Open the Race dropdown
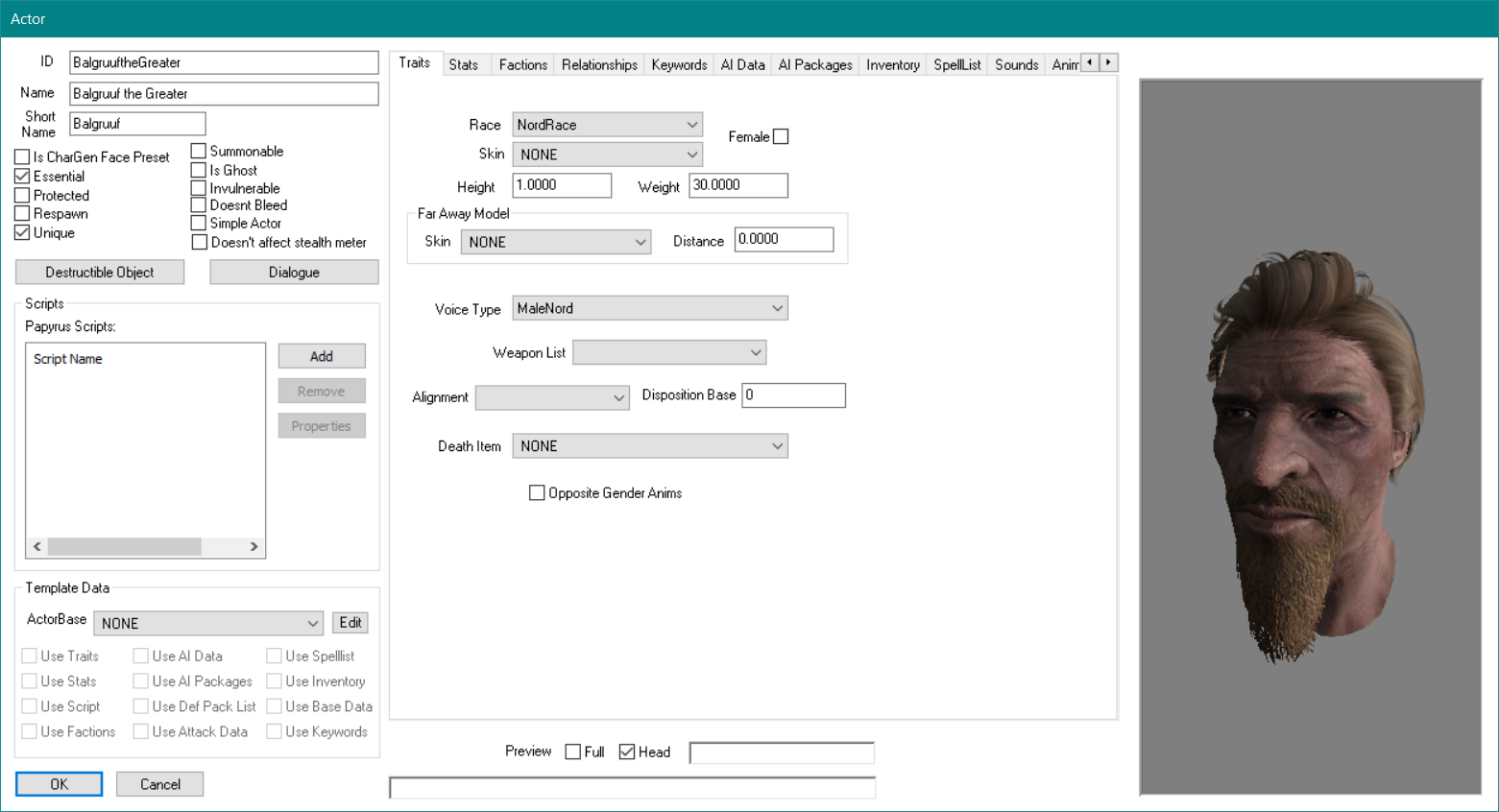 pos(691,125)
